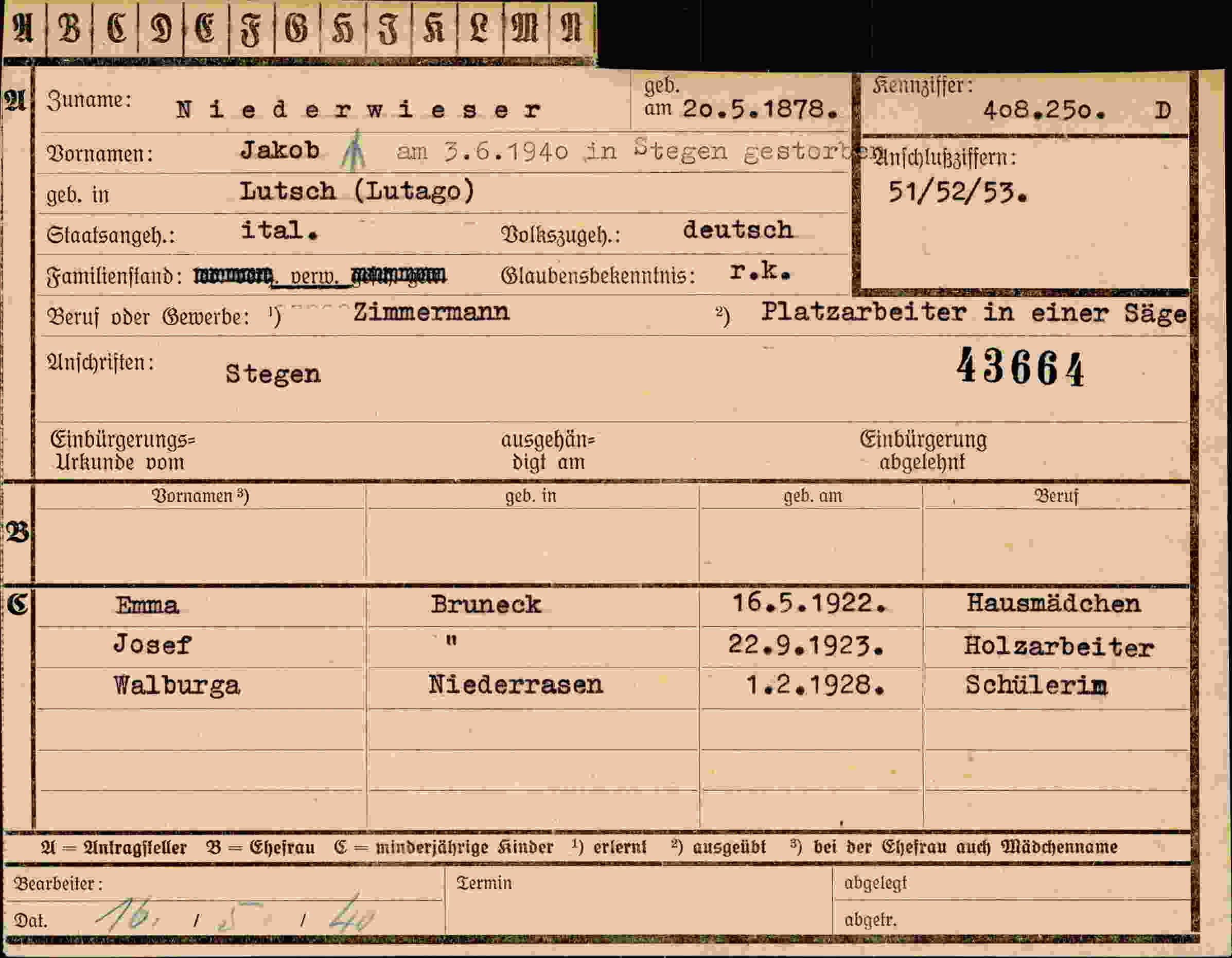Select the index tab letter D
1232x958 pixels.
click(x=161, y=28)
